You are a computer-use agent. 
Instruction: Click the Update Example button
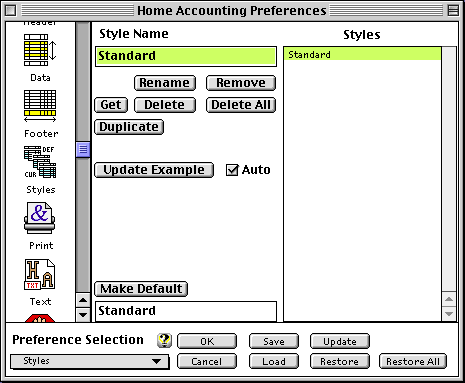click(154, 170)
